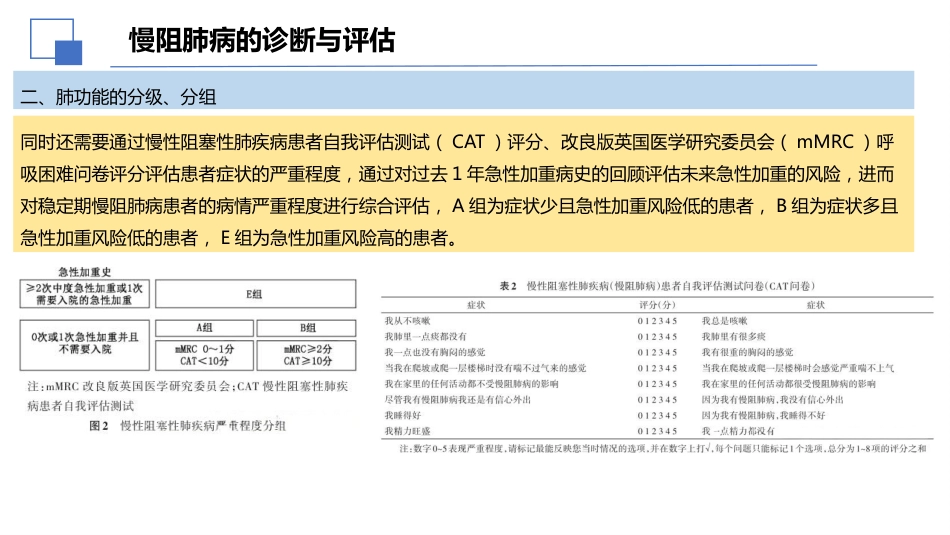
Task: Click the table cell '我一点也没有胸闷的感觉'
Action: 434,353
